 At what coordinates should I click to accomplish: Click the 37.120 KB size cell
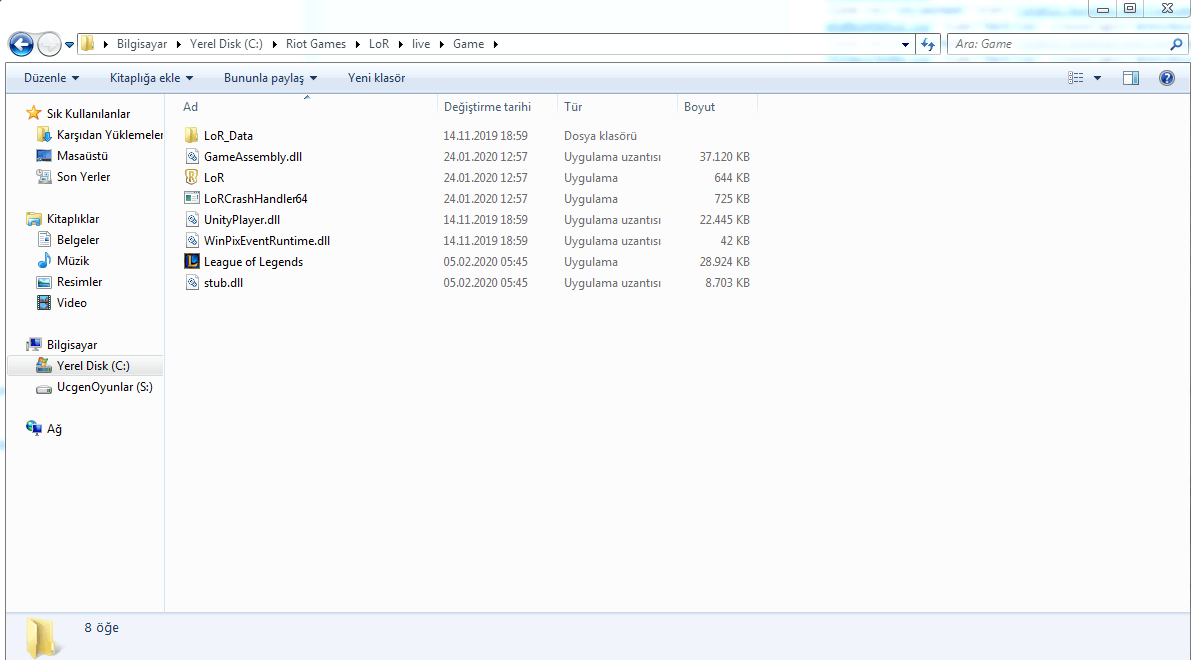click(724, 156)
